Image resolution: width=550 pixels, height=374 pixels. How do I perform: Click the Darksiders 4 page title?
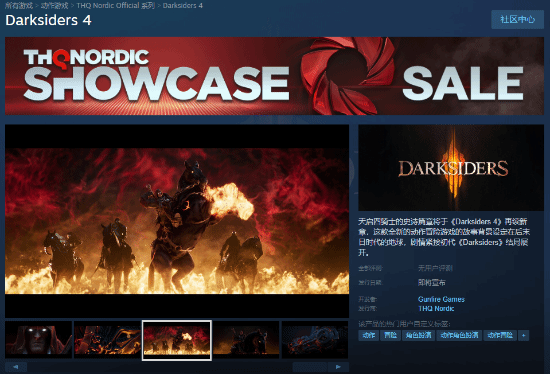point(48,20)
